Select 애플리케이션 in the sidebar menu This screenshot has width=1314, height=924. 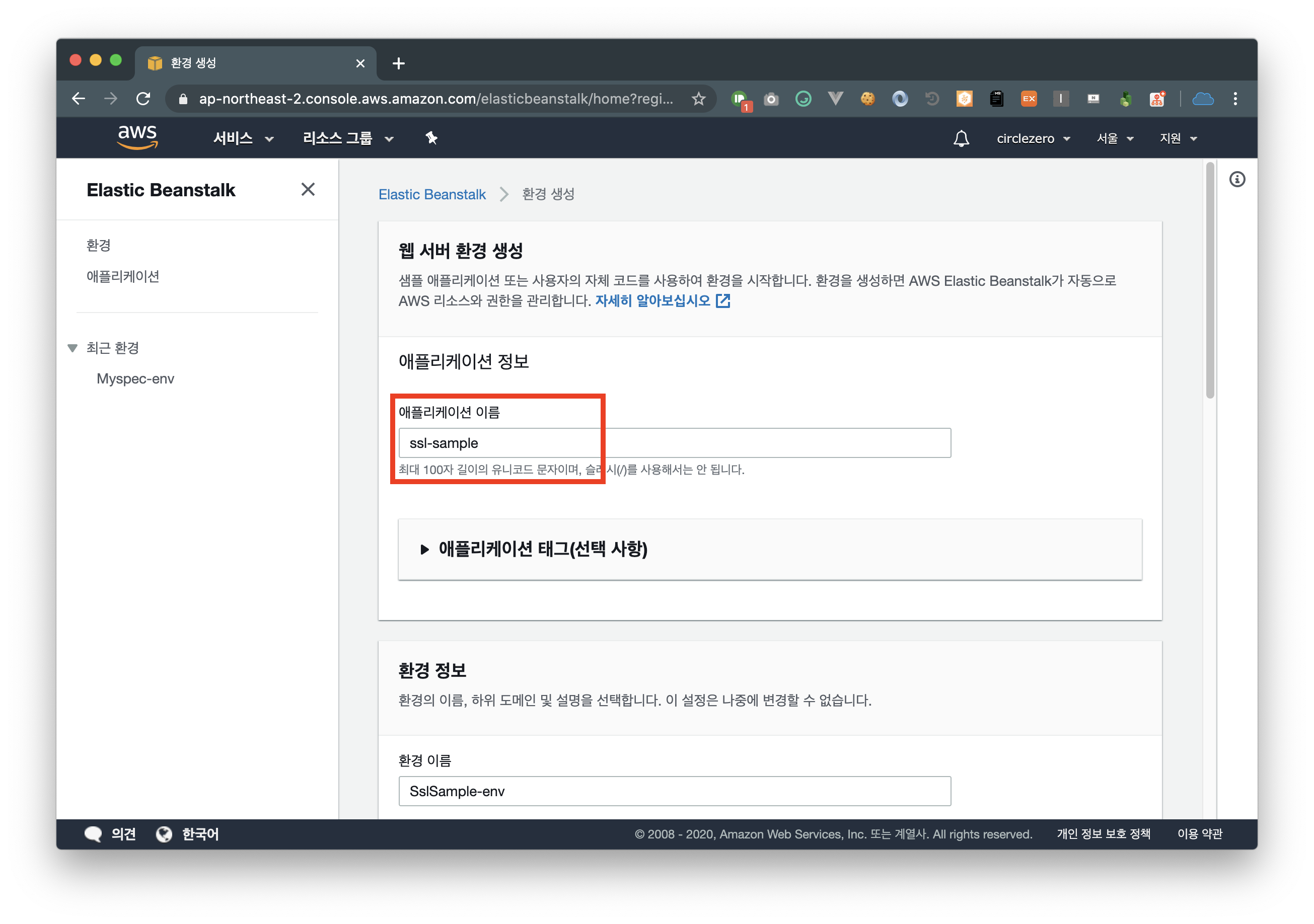pyautogui.click(x=123, y=276)
